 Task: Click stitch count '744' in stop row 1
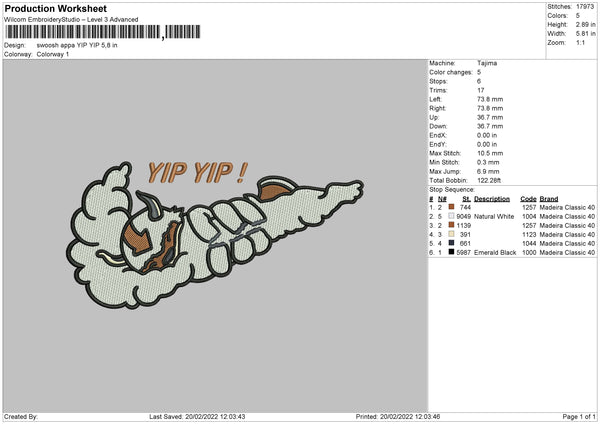pyautogui.click(x=465, y=207)
